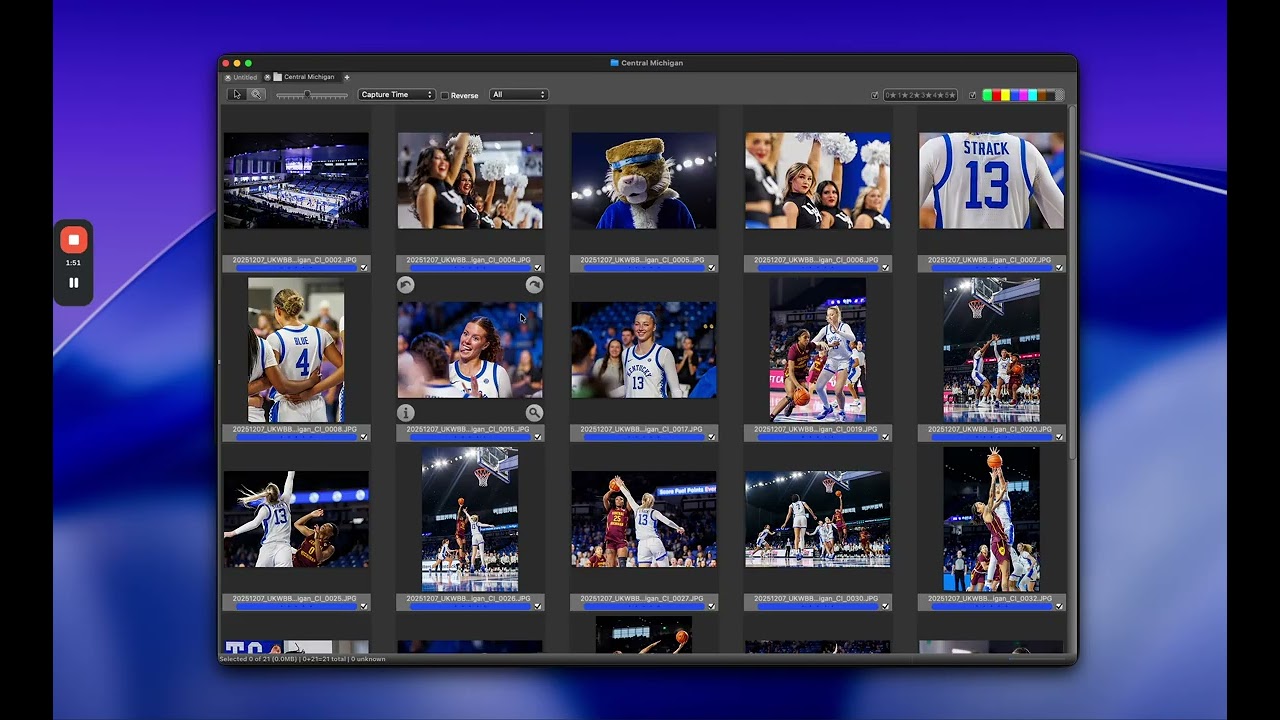The height and width of the screenshot is (720, 1280).
Task: Rotate photo CI_0015 clockwise
Action: click(534, 285)
